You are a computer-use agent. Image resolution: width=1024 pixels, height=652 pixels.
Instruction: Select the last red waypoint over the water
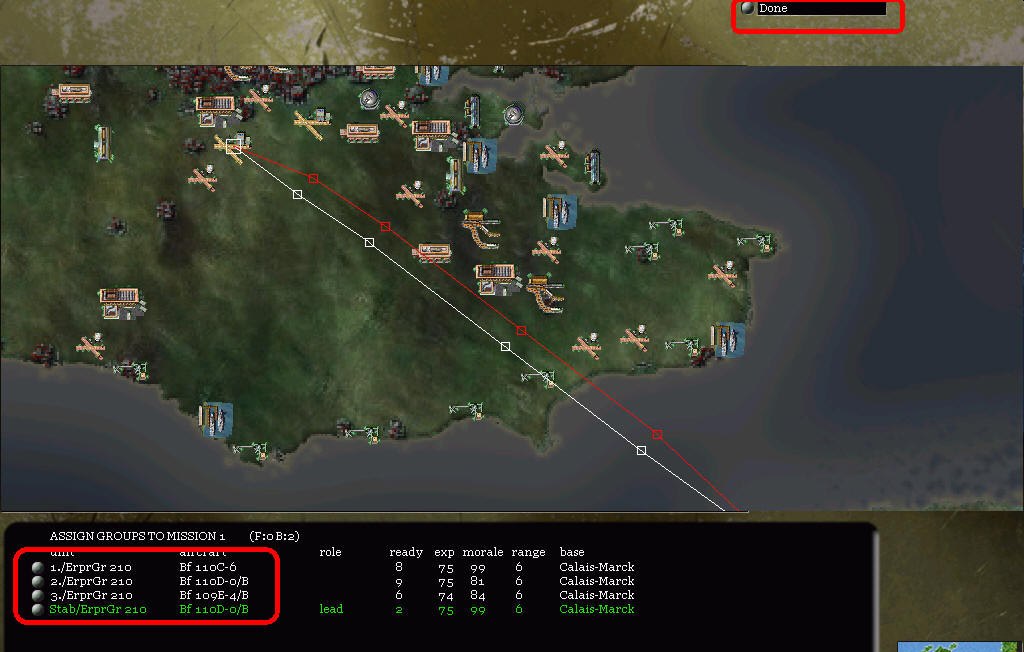click(x=657, y=434)
